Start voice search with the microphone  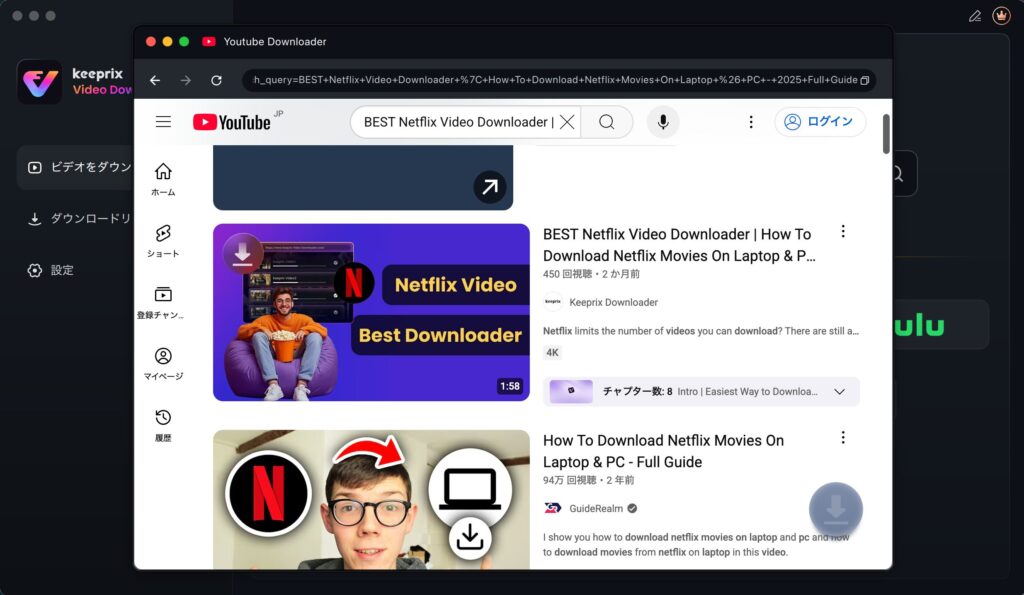coord(663,122)
